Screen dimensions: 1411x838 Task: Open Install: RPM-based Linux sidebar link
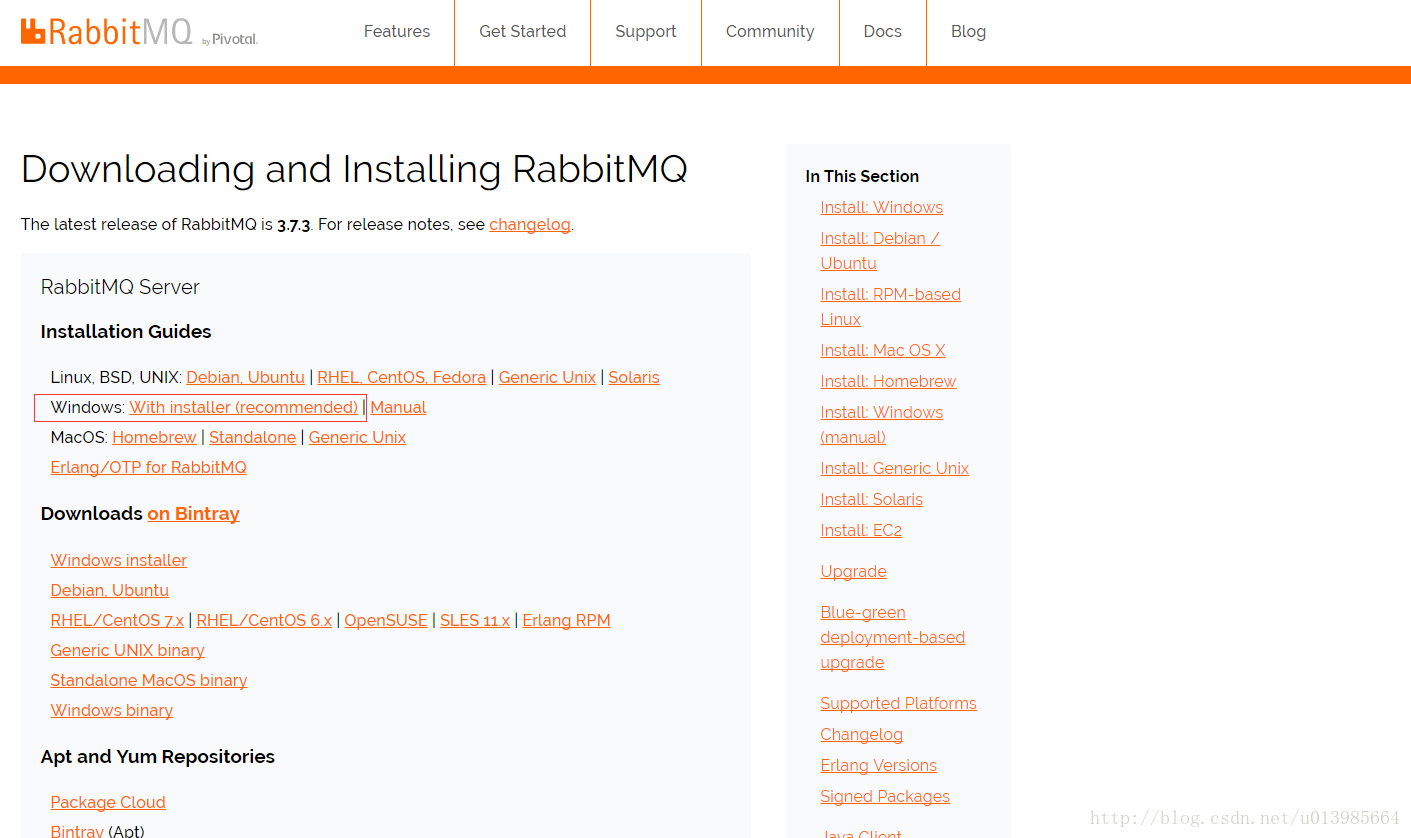(890, 306)
